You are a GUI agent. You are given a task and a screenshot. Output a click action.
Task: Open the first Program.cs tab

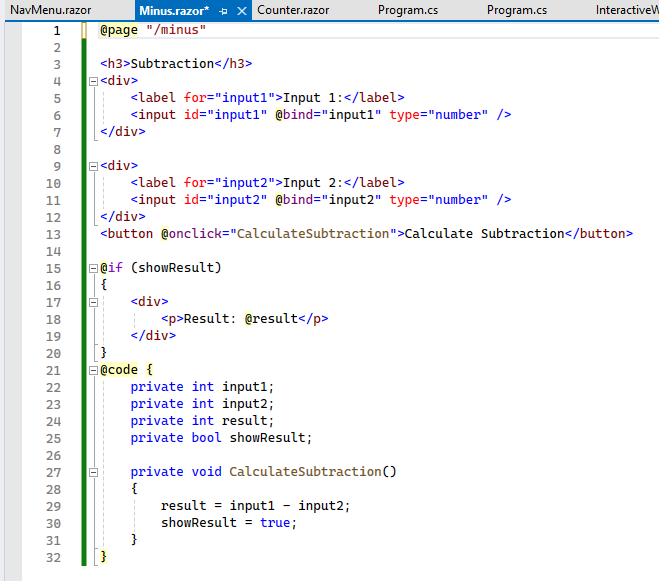click(x=408, y=10)
